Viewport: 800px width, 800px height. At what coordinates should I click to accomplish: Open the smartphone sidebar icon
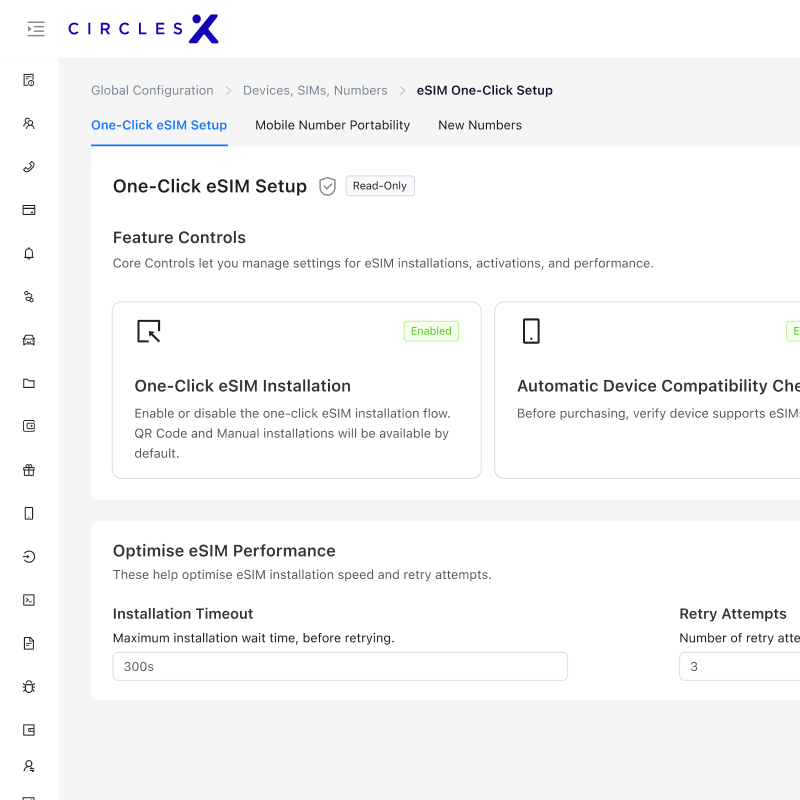point(29,513)
